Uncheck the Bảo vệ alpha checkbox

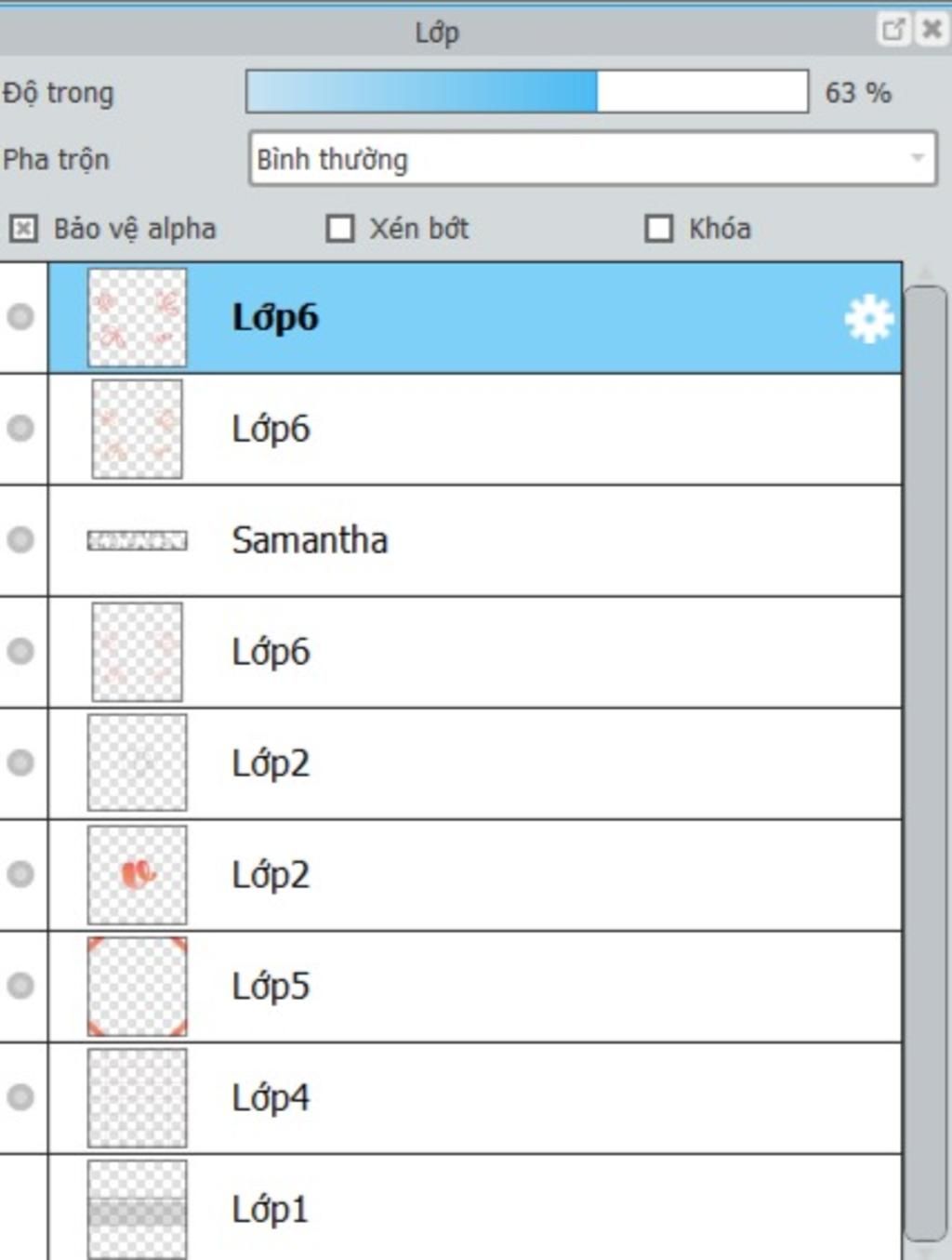pos(23,229)
